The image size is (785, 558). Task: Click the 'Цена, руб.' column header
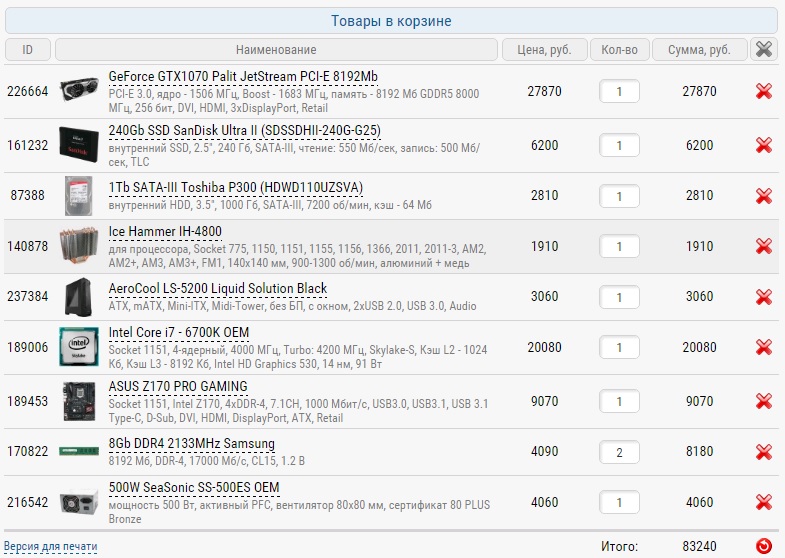(545, 50)
